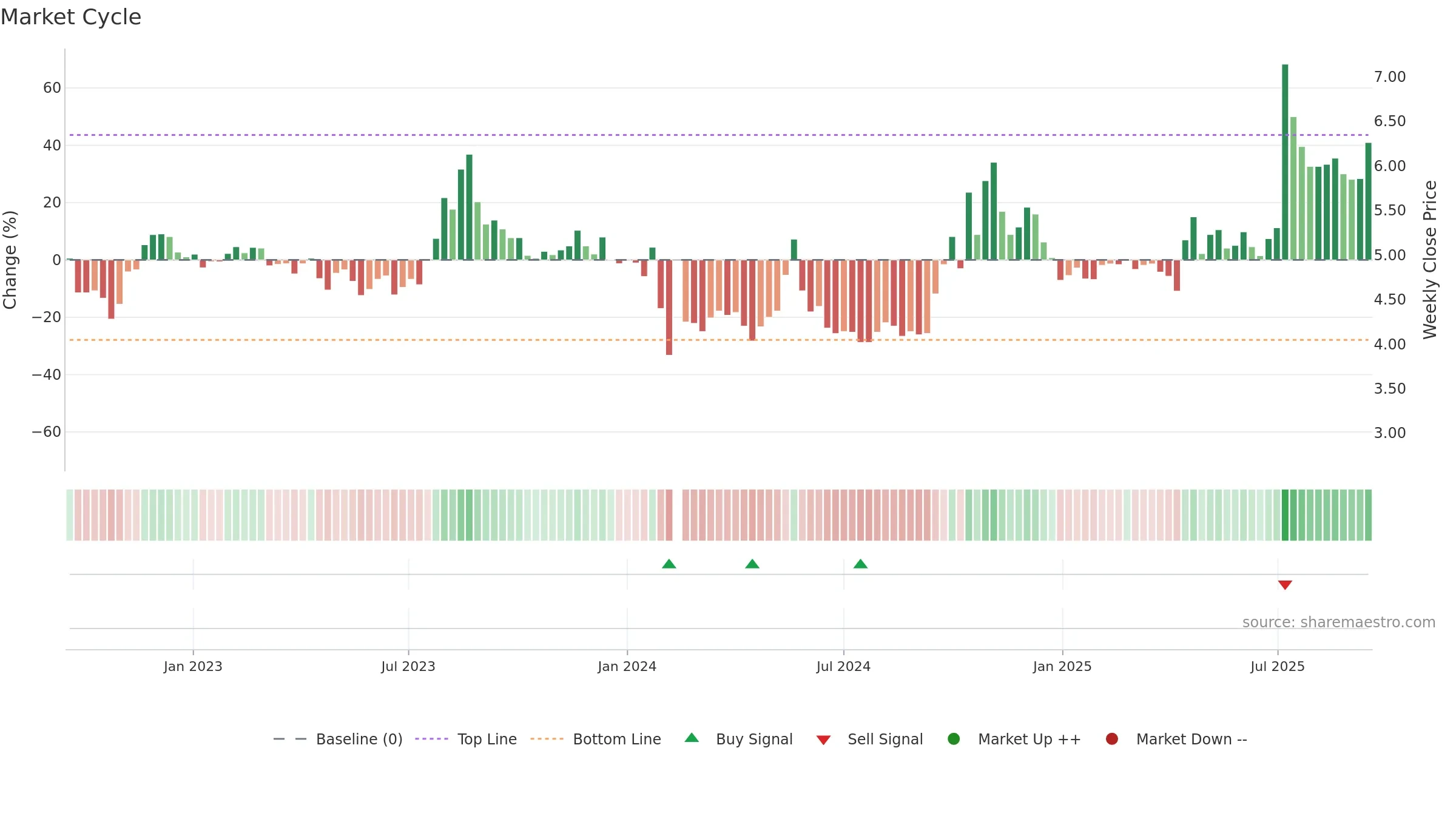Toggle the Buy Signal legend entry
The height and width of the screenshot is (819, 1456).
(738, 739)
